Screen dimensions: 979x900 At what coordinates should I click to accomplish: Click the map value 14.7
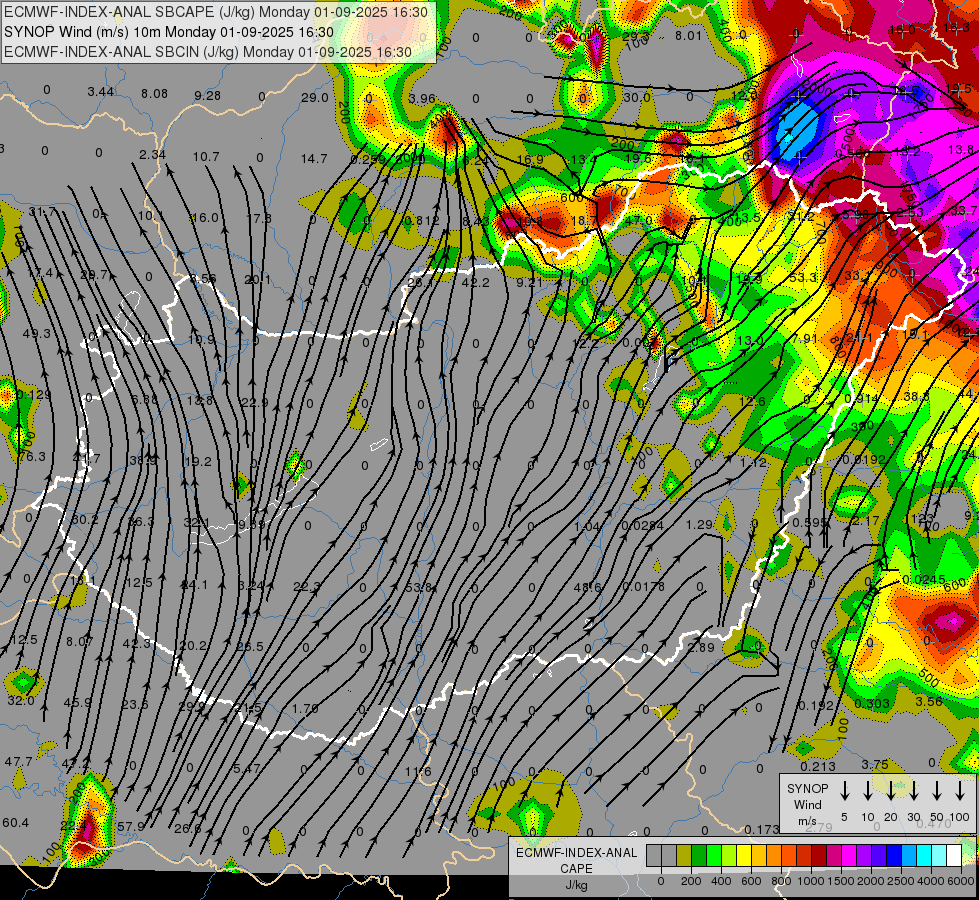click(314, 159)
